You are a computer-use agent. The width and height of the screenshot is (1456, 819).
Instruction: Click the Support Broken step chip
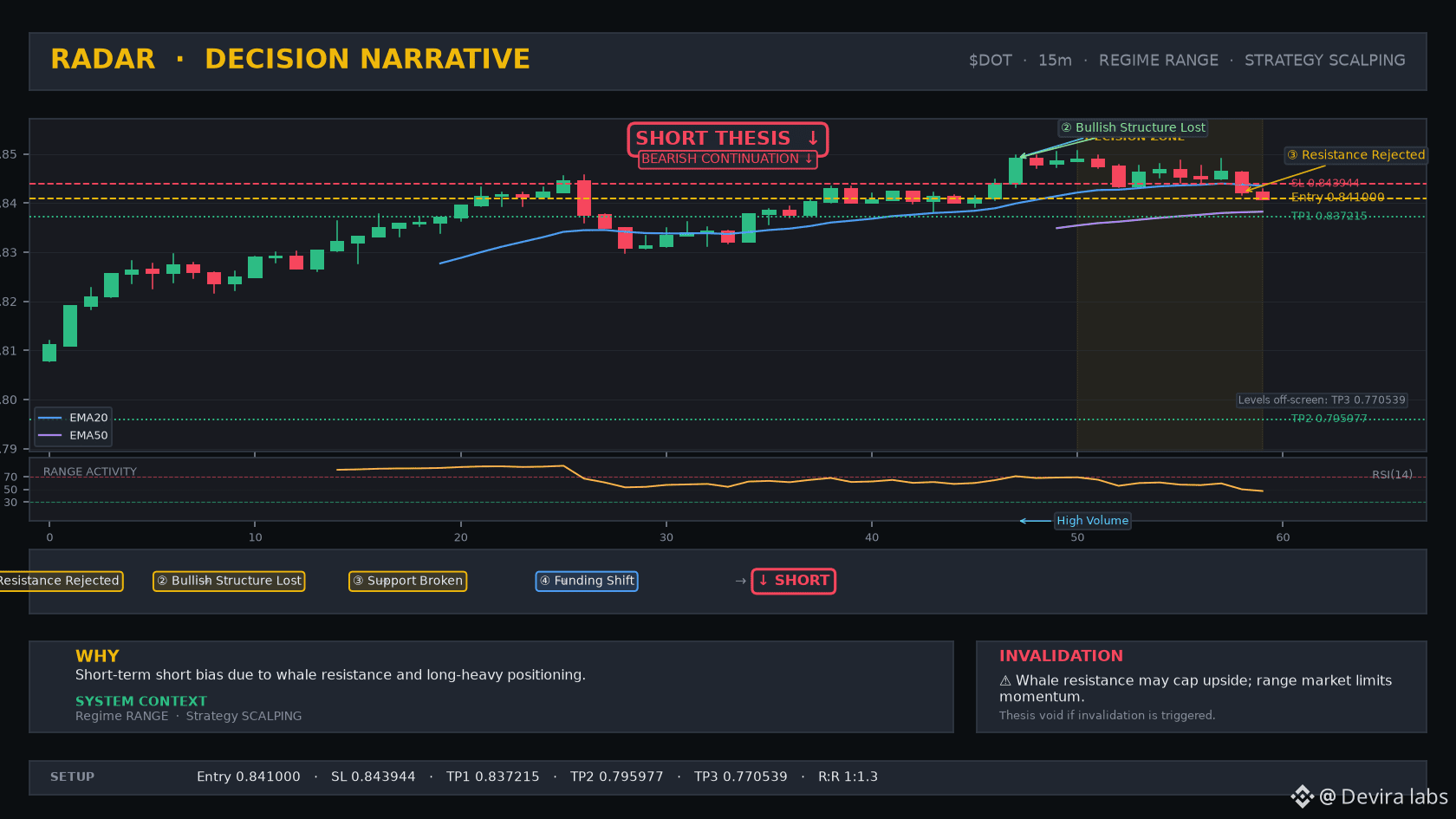pyautogui.click(x=407, y=581)
